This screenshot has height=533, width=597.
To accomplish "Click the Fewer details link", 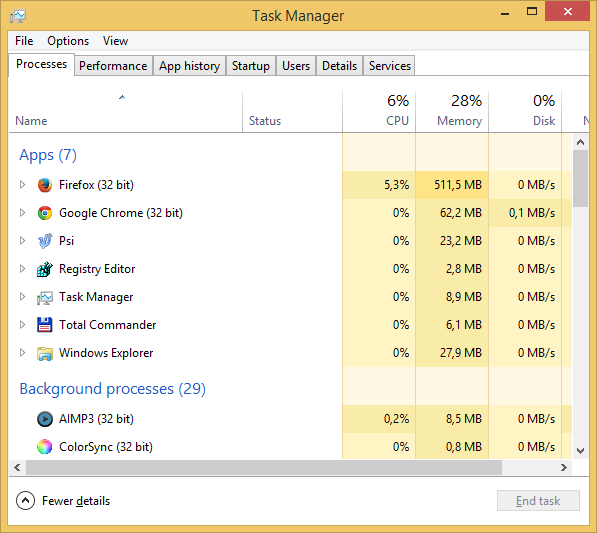I will click(76, 501).
